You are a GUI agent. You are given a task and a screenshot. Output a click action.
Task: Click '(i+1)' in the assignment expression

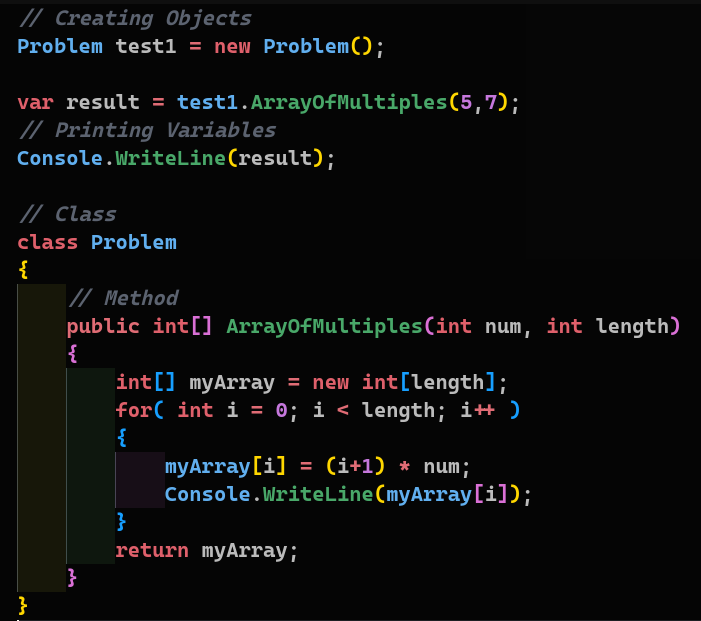355,466
